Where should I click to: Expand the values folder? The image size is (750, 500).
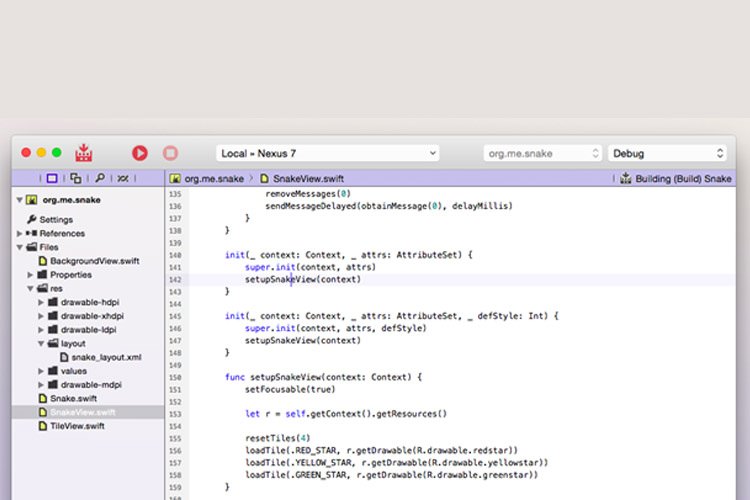click(41, 371)
